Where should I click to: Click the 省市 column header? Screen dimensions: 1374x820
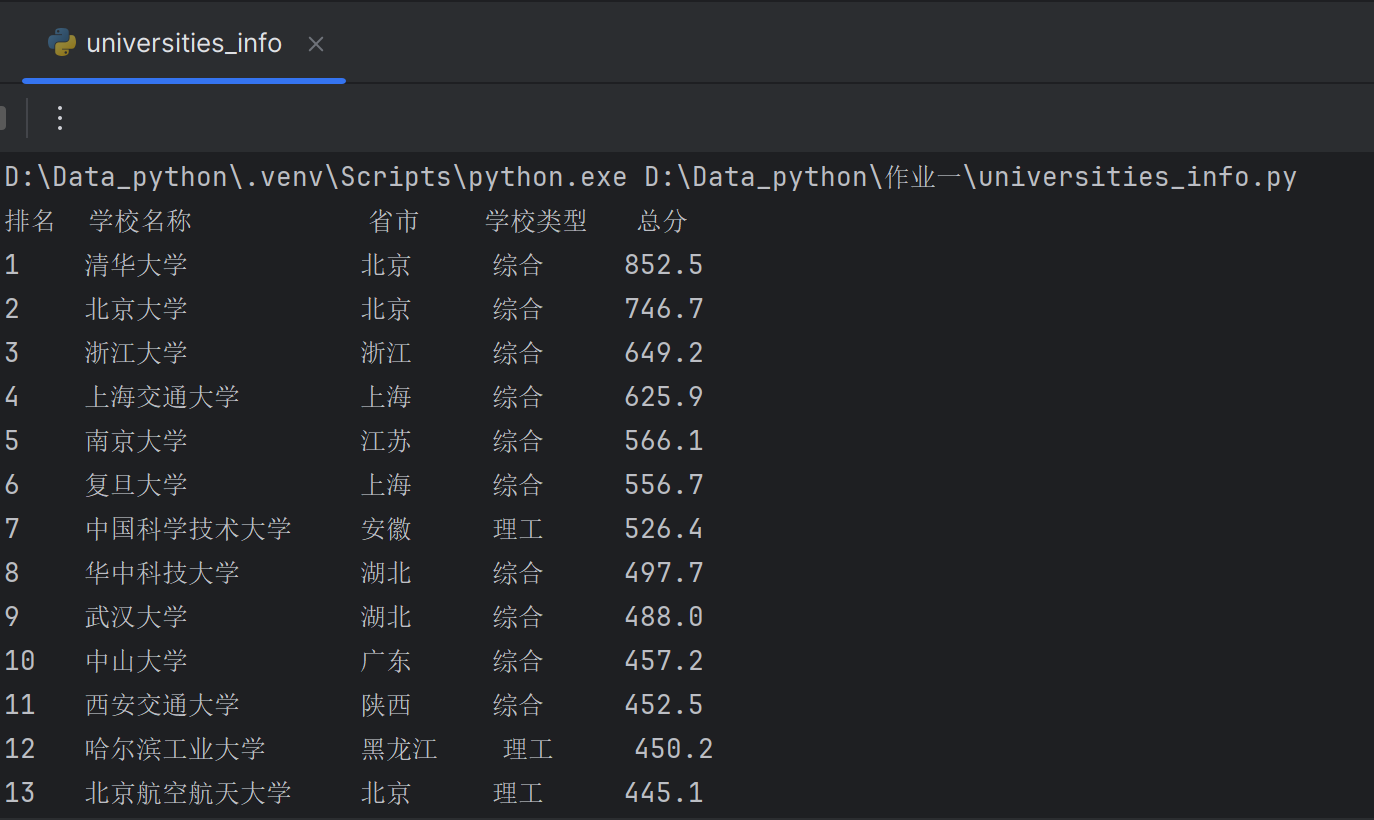click(x=394, y=221)
